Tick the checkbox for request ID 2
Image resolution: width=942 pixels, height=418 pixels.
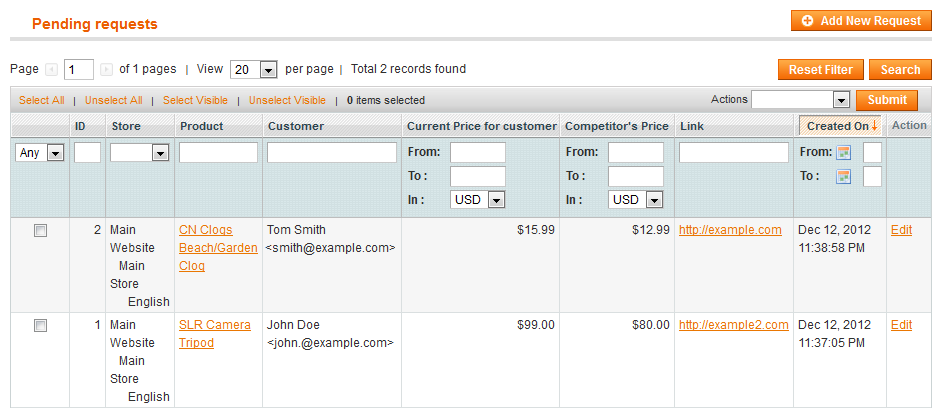pos(40,231)
